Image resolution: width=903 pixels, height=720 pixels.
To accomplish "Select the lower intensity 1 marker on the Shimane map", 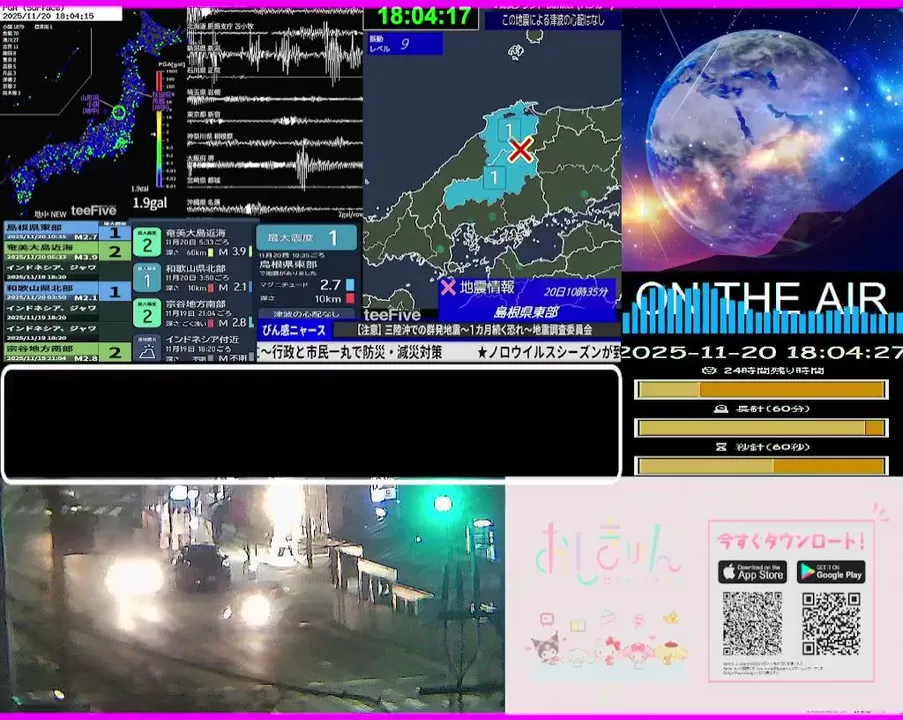I will pos(494,177).
